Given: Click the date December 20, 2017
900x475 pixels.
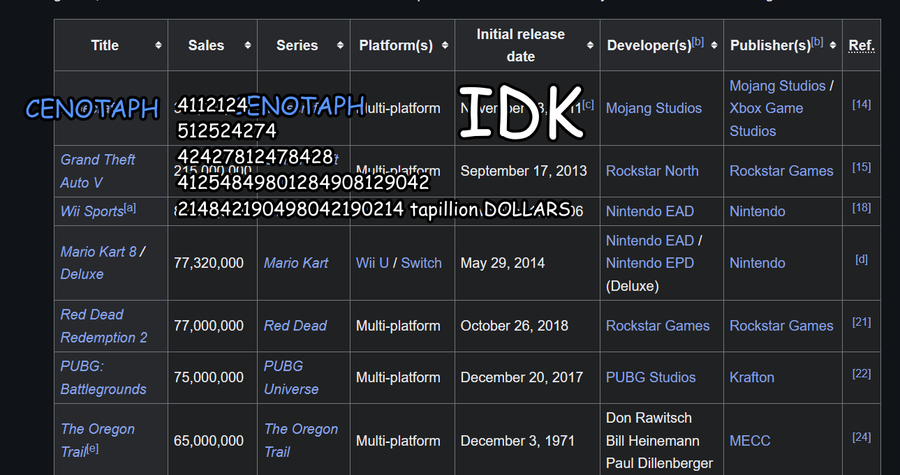Looking at the screenshot, I should tap(522, 377).
